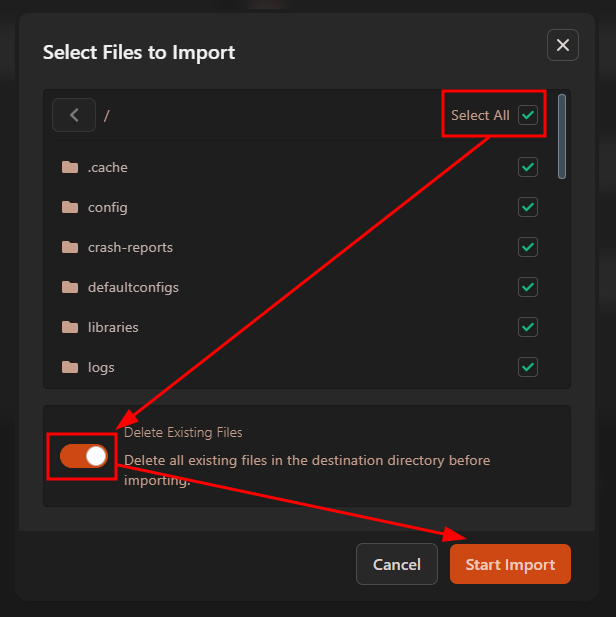
Task: Uncheck the libraries folder checkbox
Action: point(528,327)
